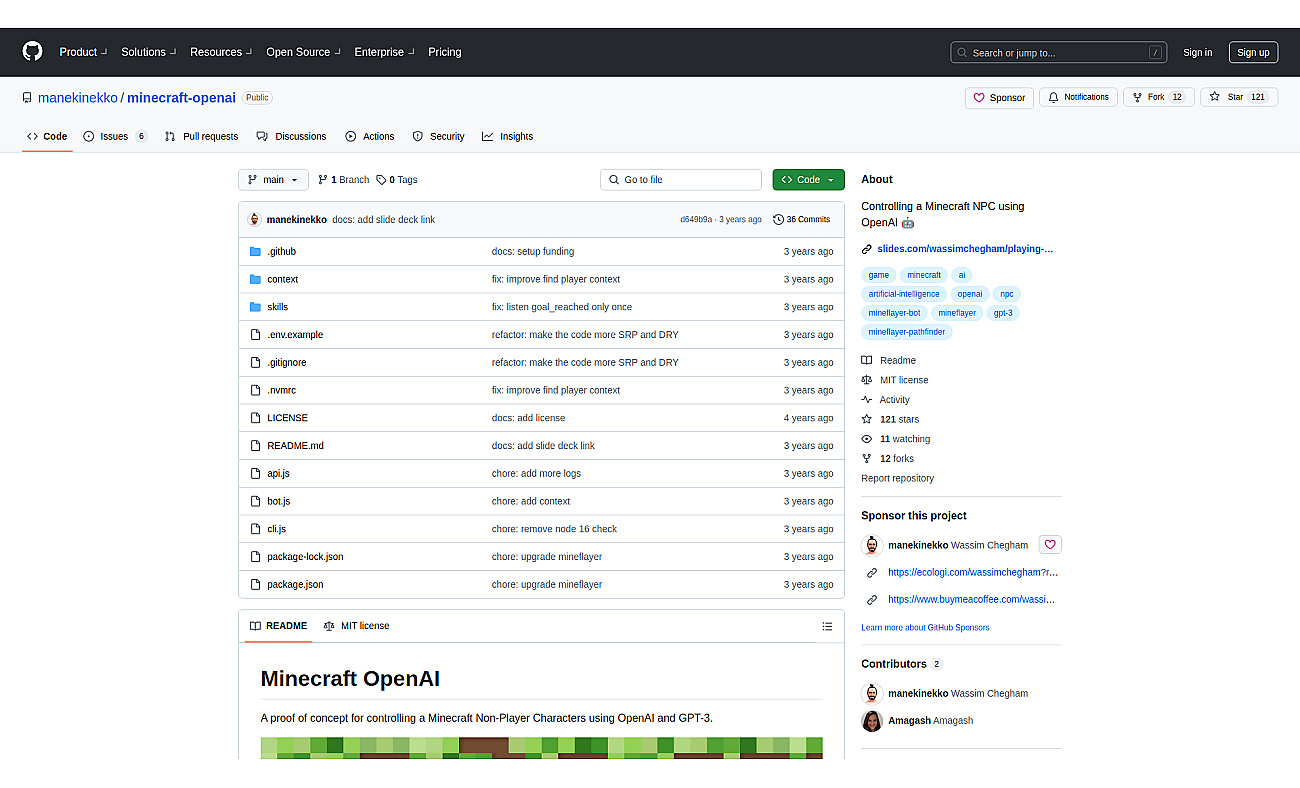This screenshot has height=788, width=1300.
Task: Switch to the Insights tab
Action: coord(507,136)
